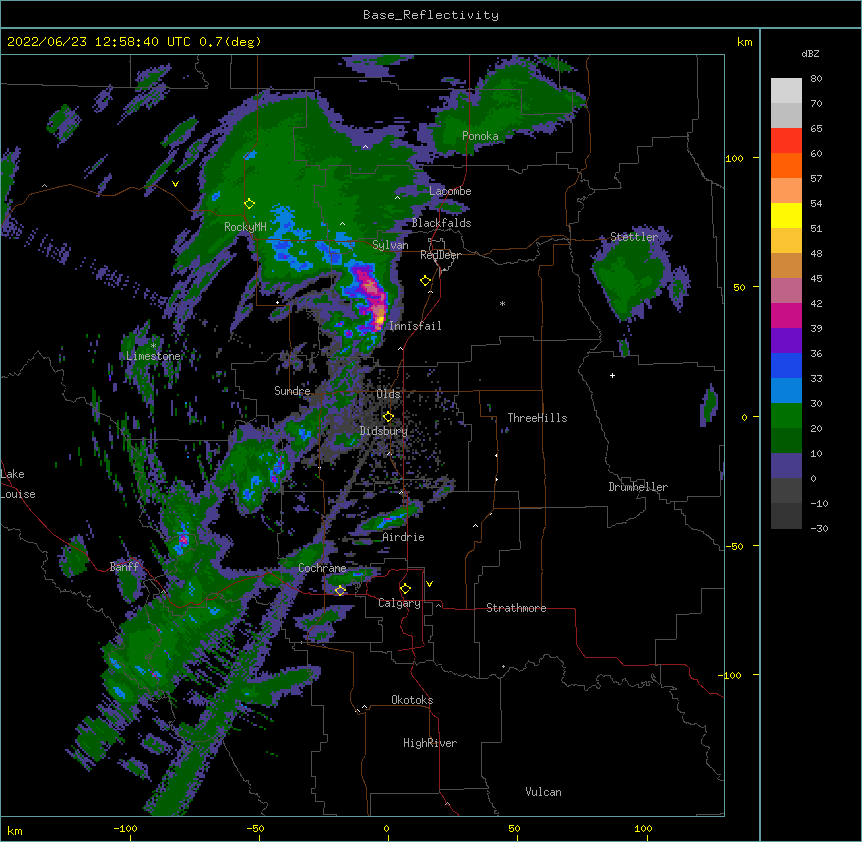Screen dimensions: 862x842
Task: Click the -50 tick label on the bottom axis
Action: point(256,828)
